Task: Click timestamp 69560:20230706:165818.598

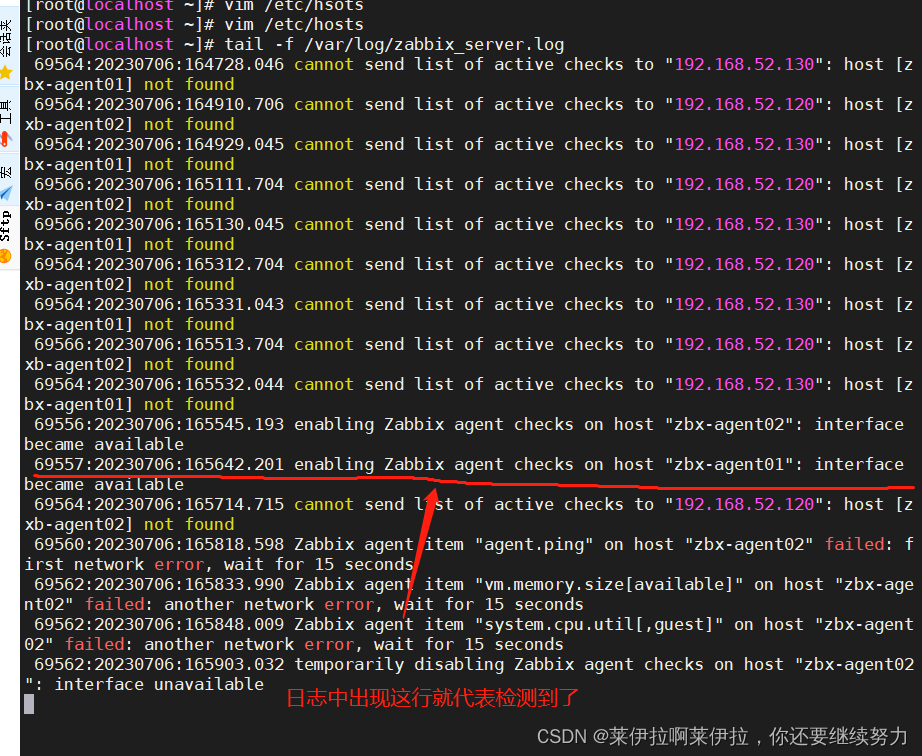Action: (x=159, y=544)
